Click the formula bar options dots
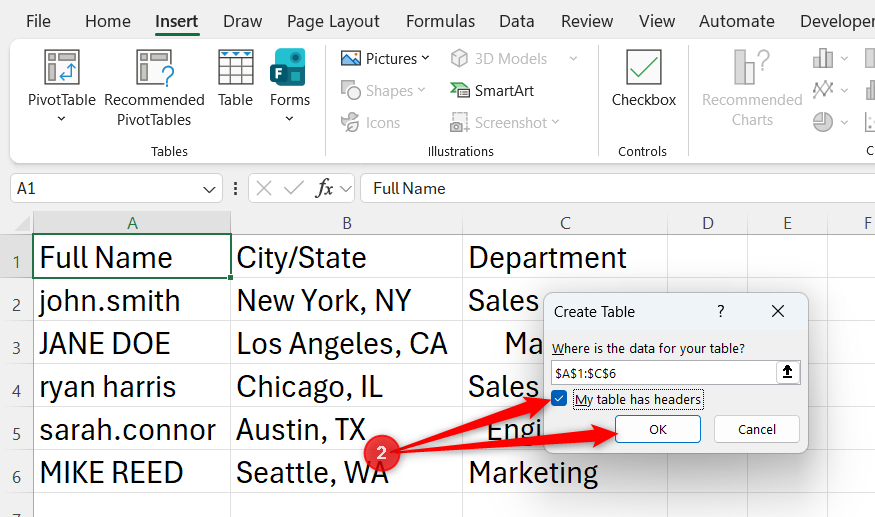Viewport: 875px width, 517px height. (235, 189)
